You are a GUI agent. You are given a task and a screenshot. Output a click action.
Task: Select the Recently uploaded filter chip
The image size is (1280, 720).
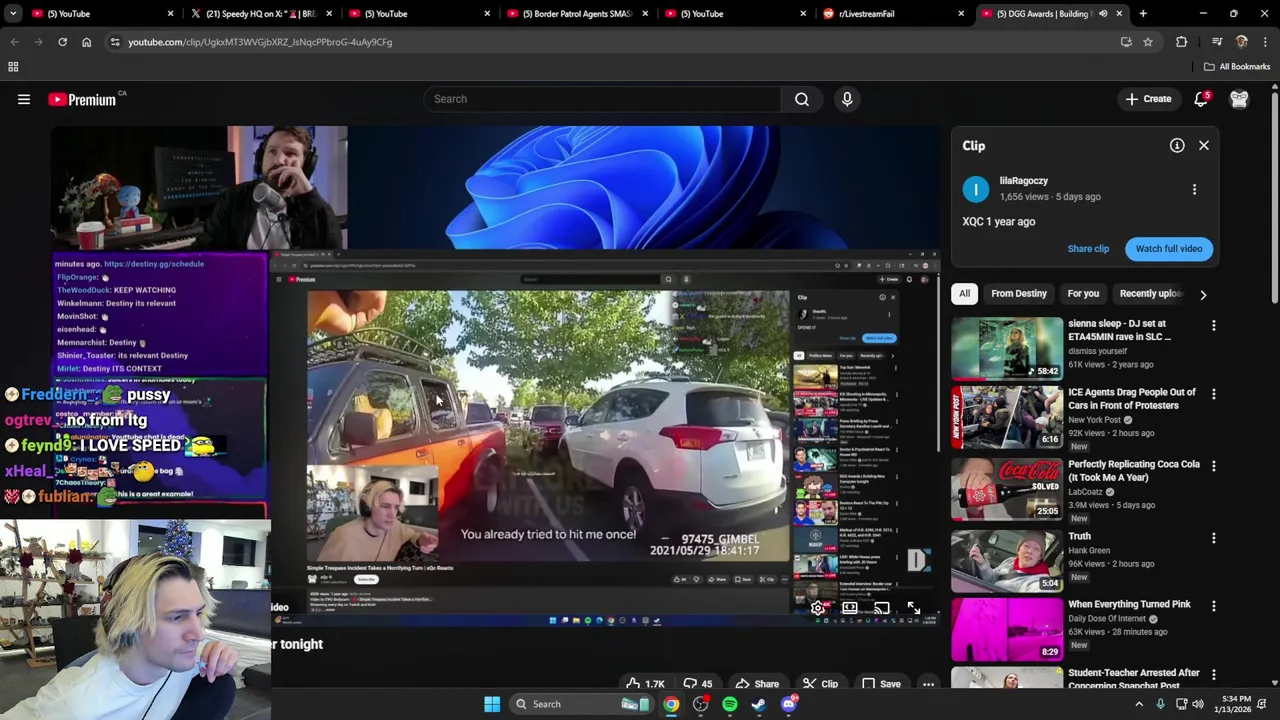[1150, 294]
